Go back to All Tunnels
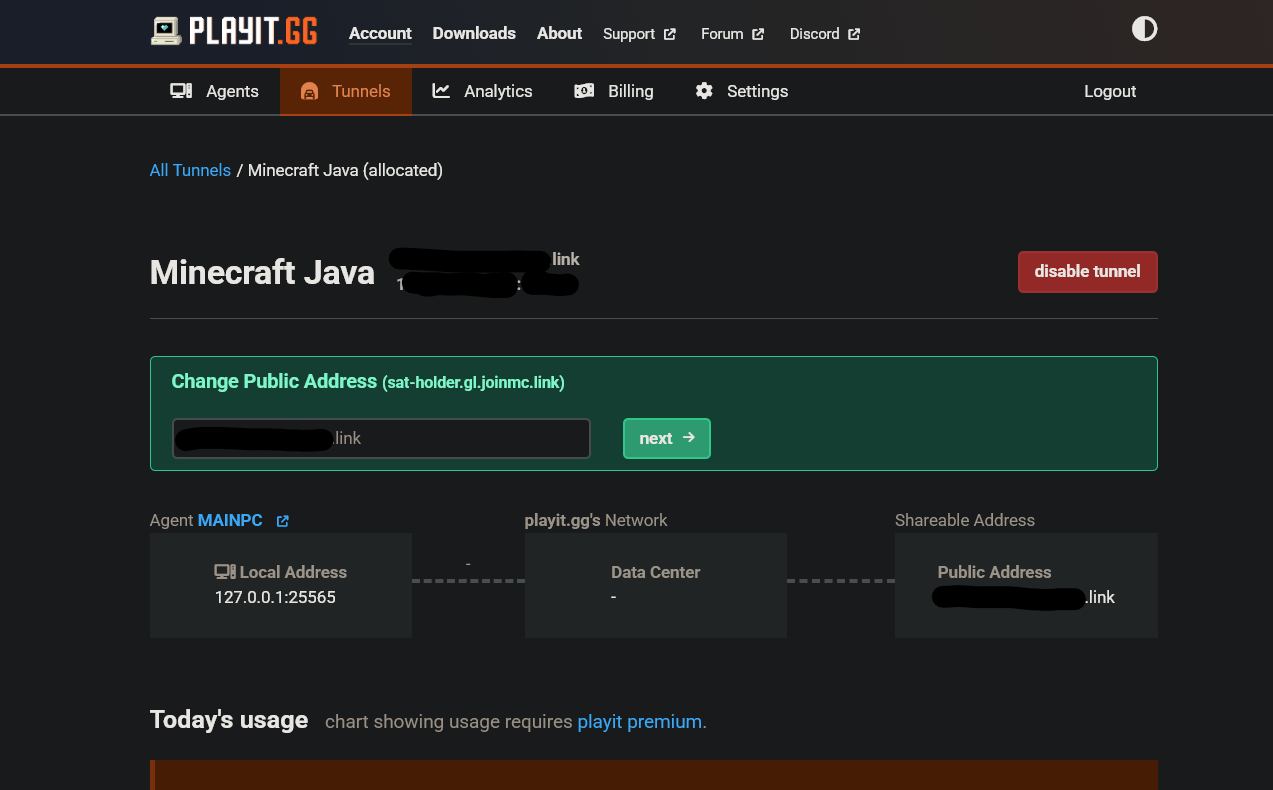The width and height of the screenshot is (1273, 790). click(x=190, y=170)
